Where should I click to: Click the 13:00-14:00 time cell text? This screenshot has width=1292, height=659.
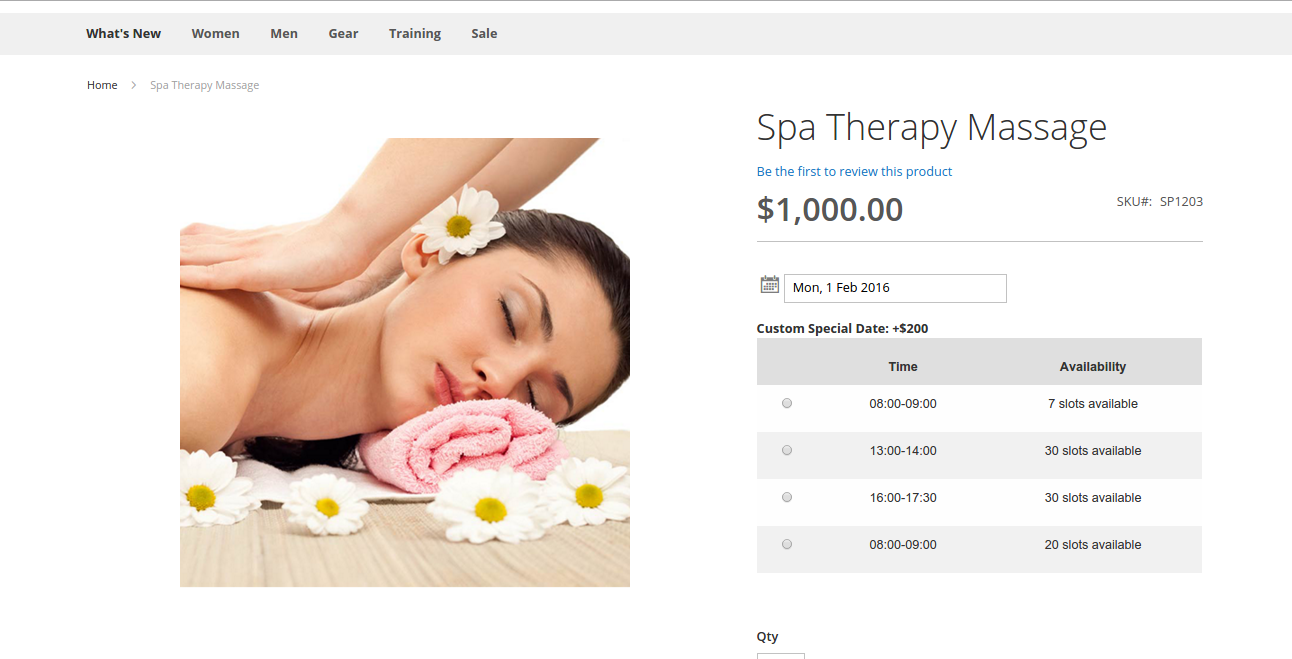point(903,451)
